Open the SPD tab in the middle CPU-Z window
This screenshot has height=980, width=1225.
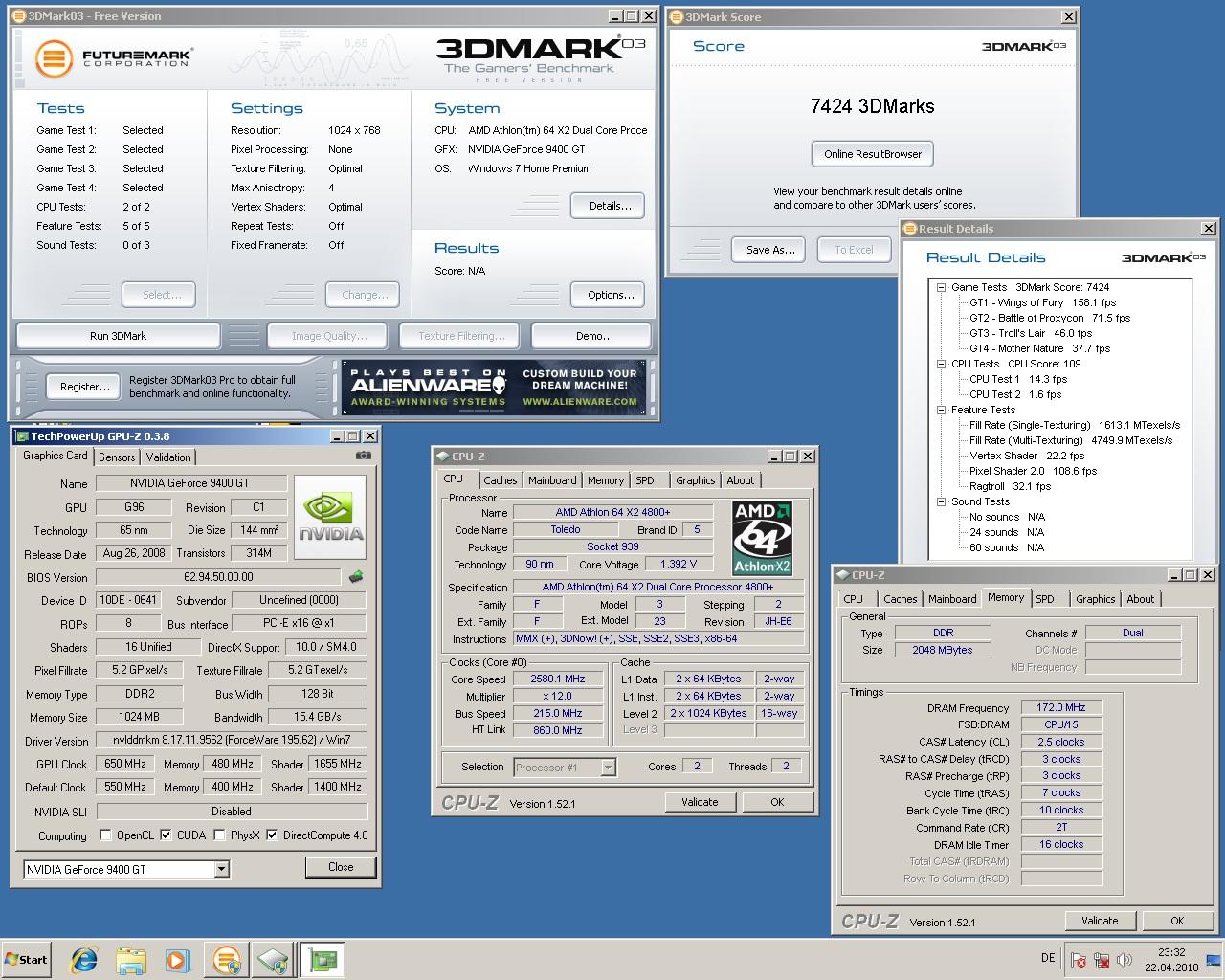tap(645, 480)
